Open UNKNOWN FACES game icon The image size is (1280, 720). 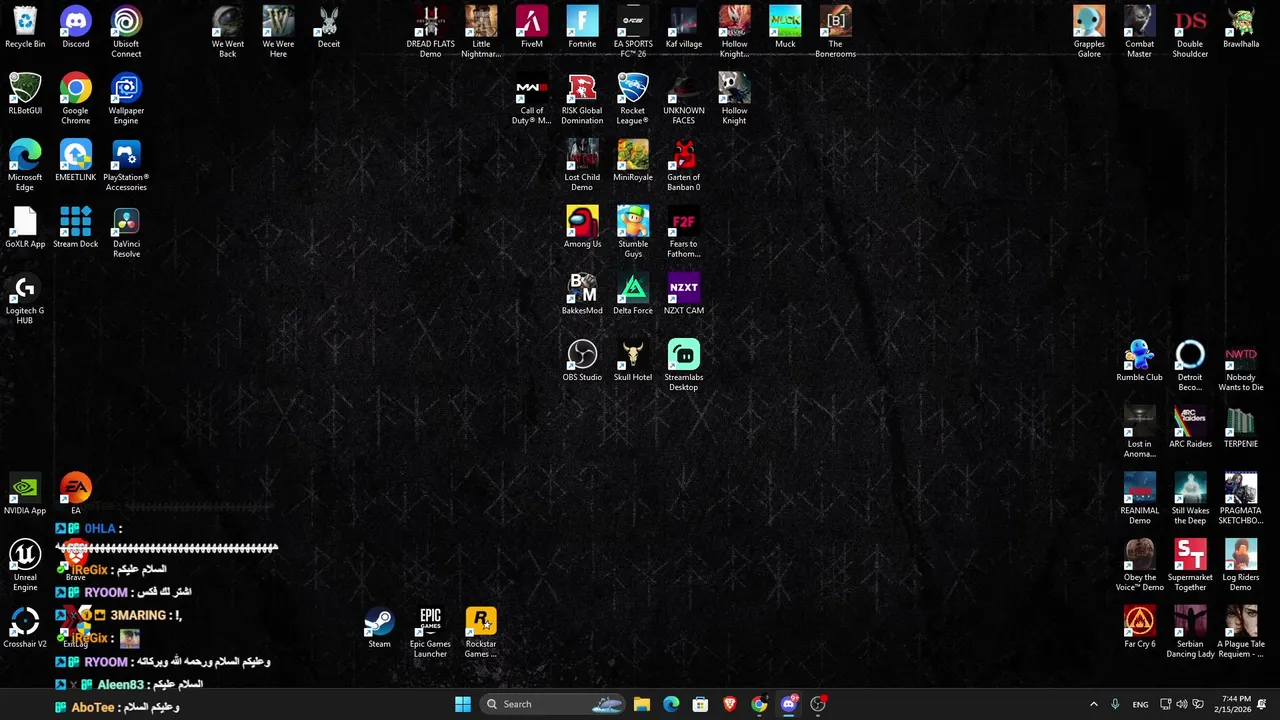pos(683,99)
